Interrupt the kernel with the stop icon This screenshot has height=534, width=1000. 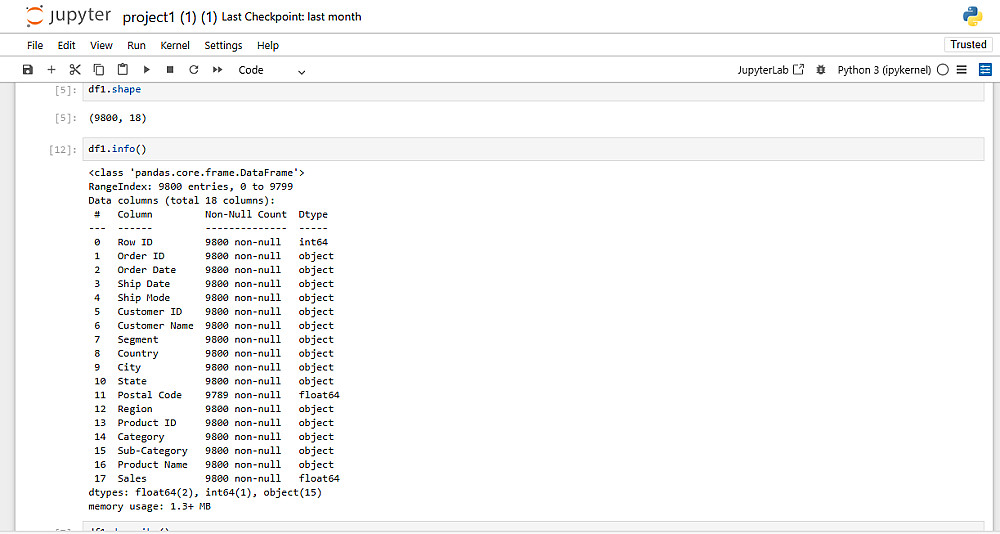[170, 70]
